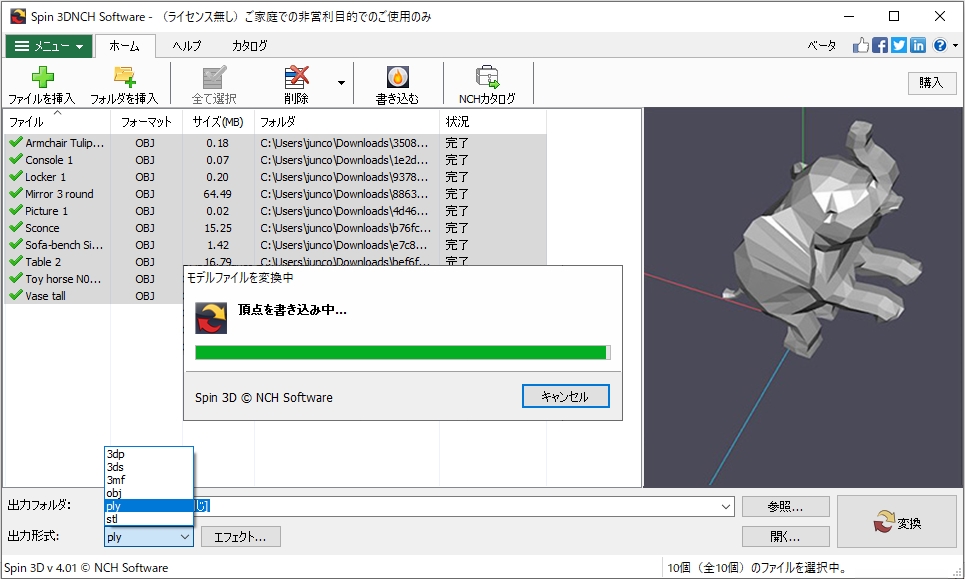This screenshot has height=579, width=965.
Task: Click the Facebook share icon
Action: (879, 45)
